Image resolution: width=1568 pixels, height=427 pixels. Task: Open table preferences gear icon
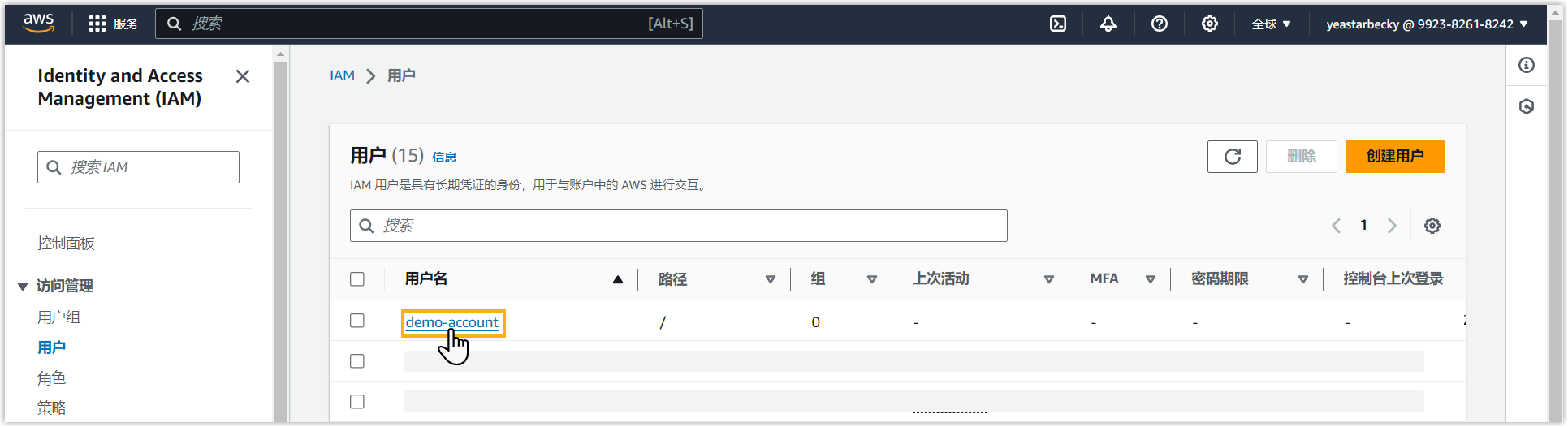(x=1432, y=226)
